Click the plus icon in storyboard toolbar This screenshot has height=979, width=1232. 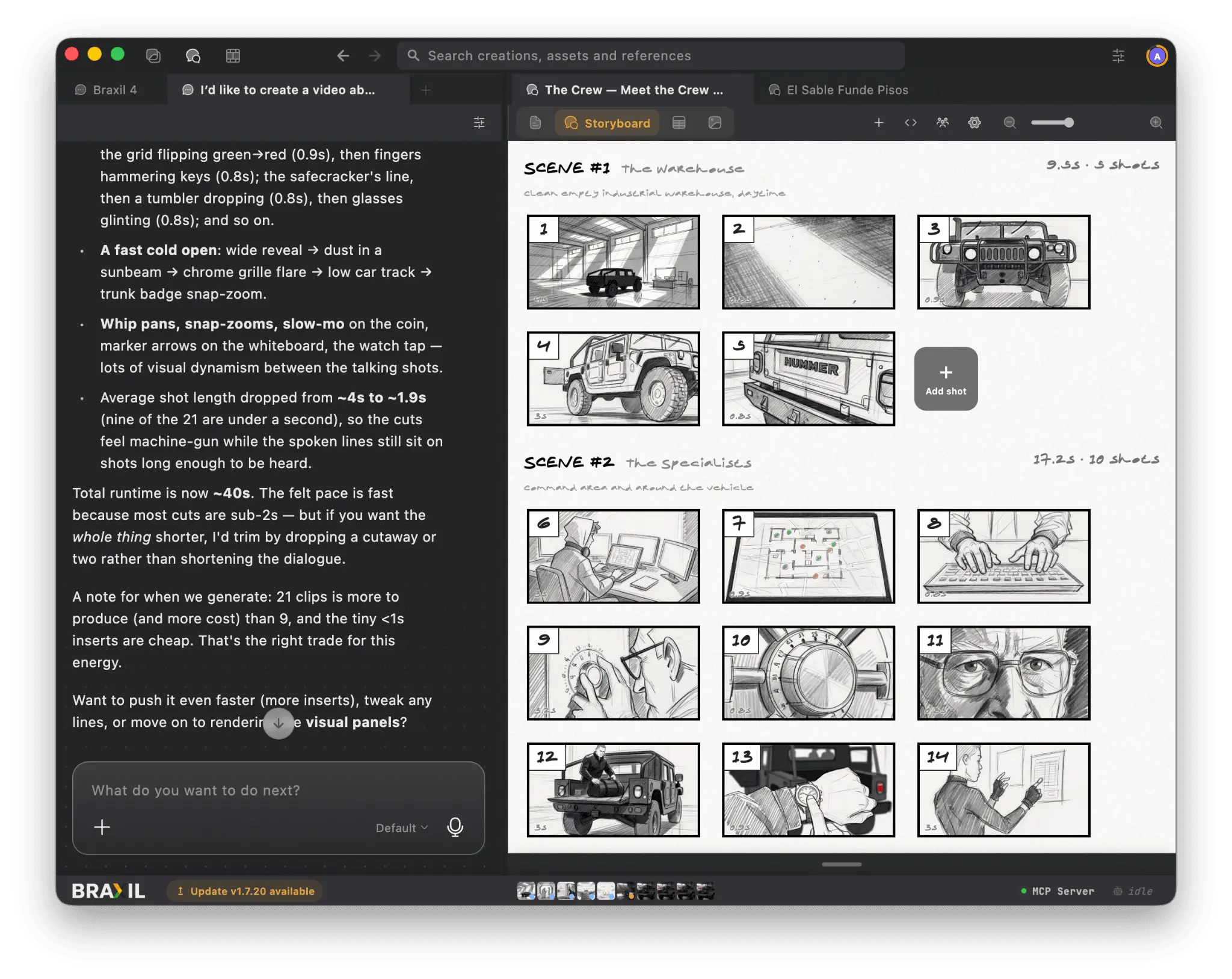pyautogui.click(x=879, y=123)
